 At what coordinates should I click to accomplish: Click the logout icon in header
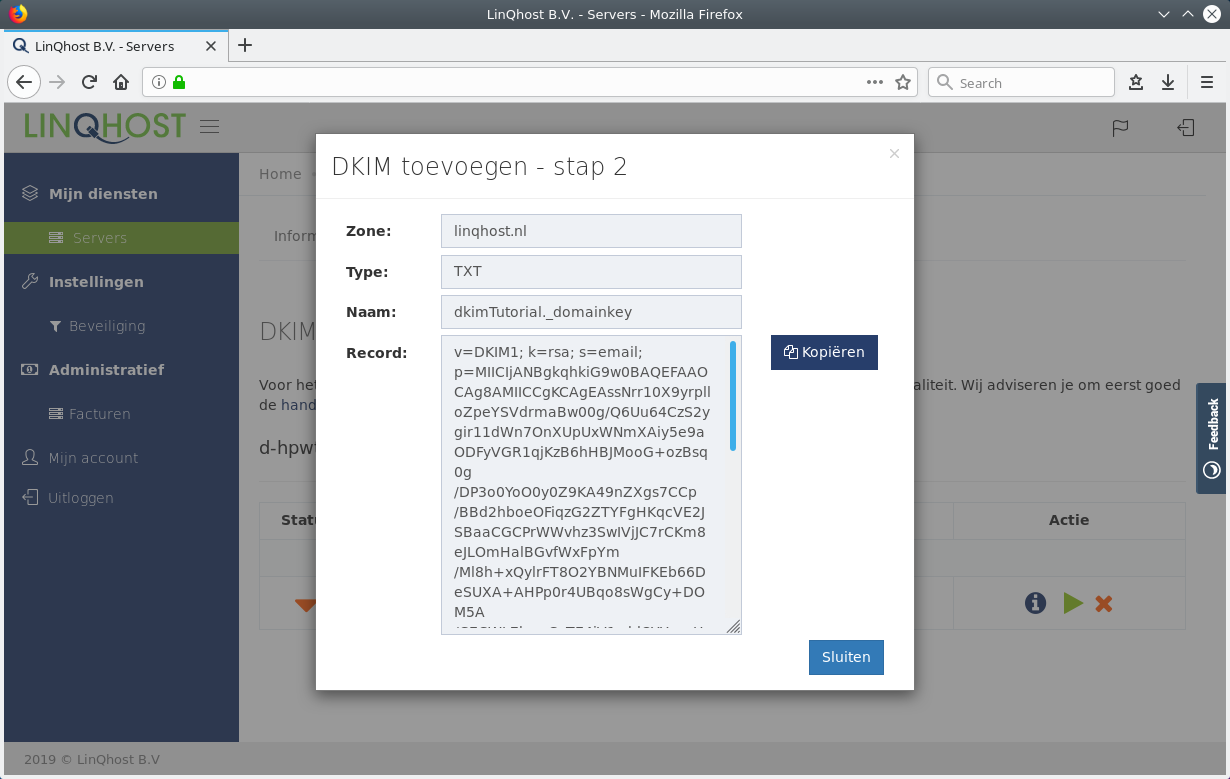click(1185, 127)
